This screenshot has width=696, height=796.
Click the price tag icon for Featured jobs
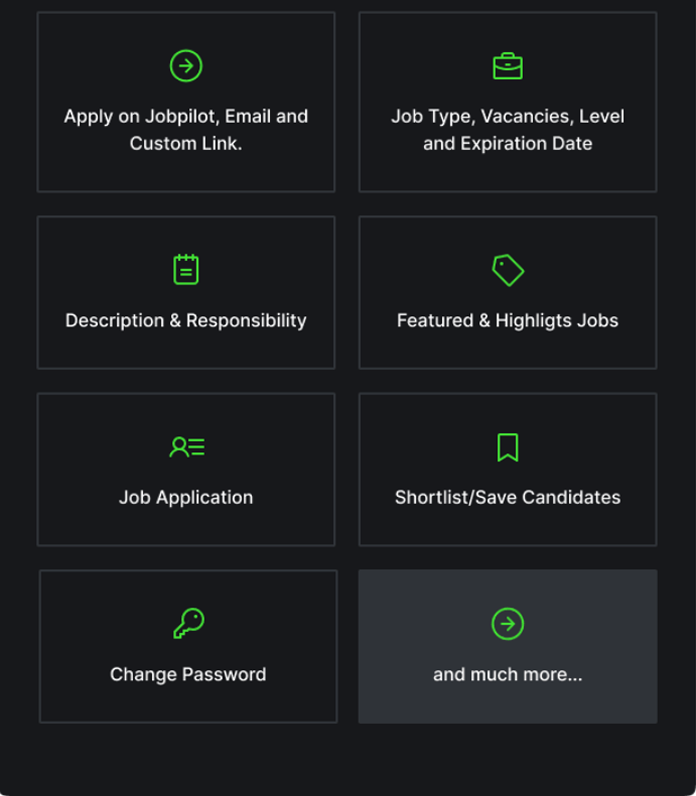click(x=508, y=270)
